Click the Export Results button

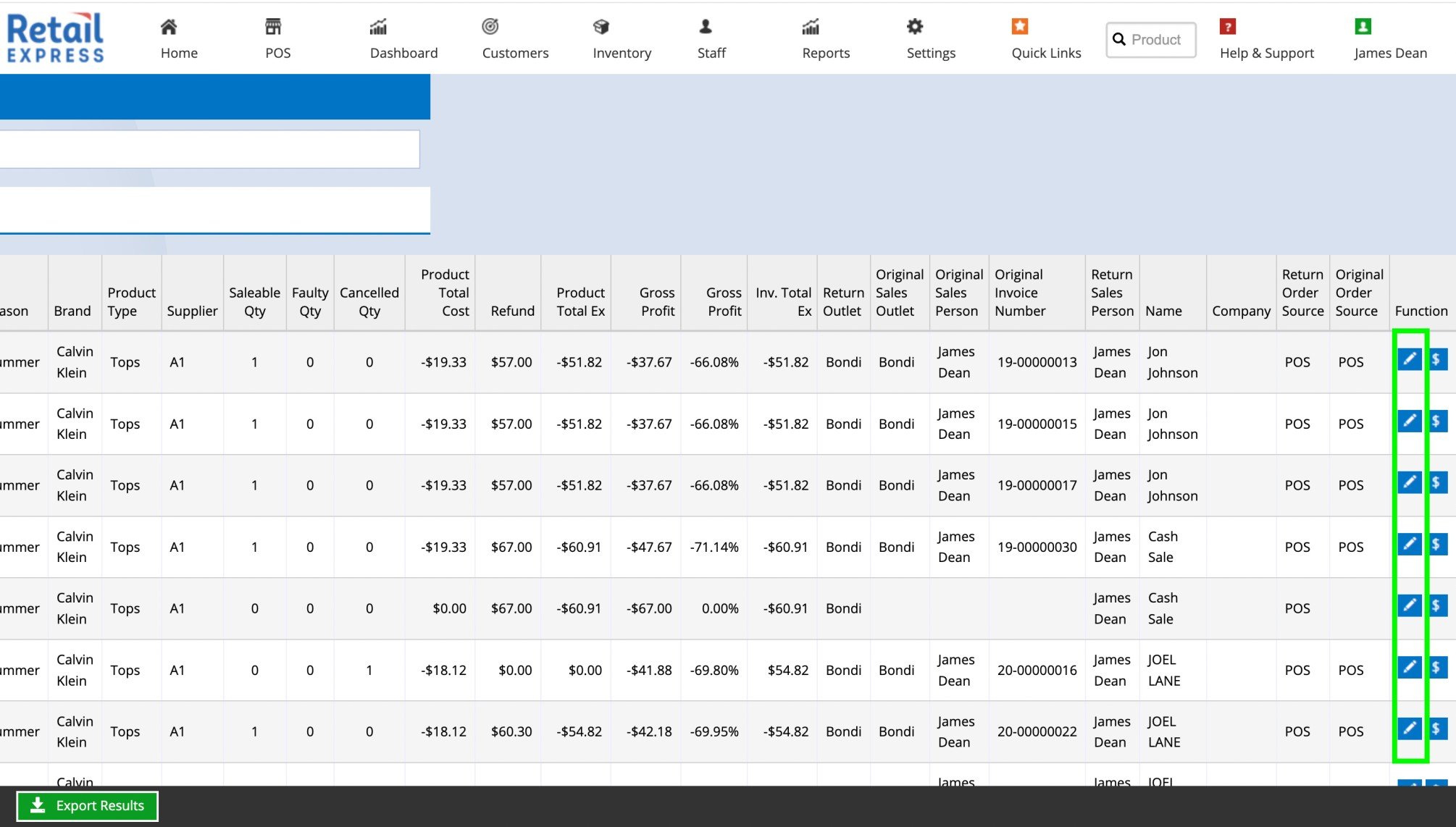click(x=87, y=806)
